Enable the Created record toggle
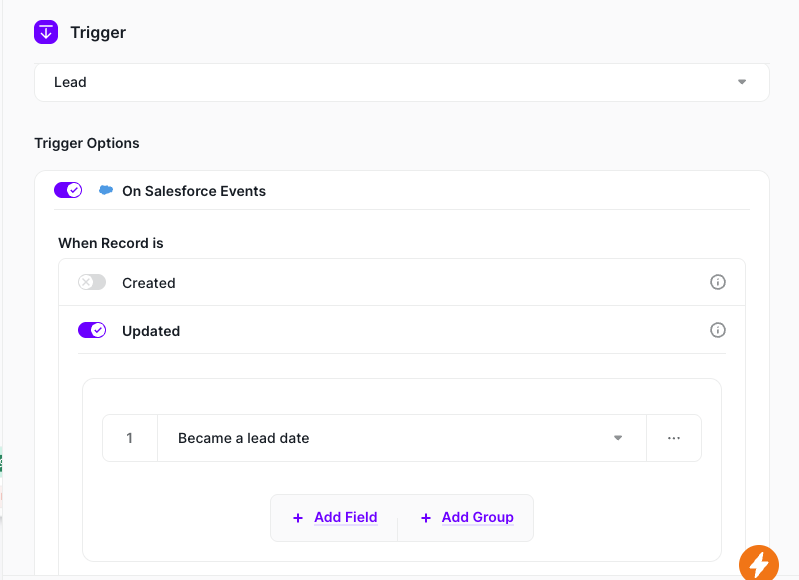This screenshot has height=580, width=799. click(x=92, y=283)
